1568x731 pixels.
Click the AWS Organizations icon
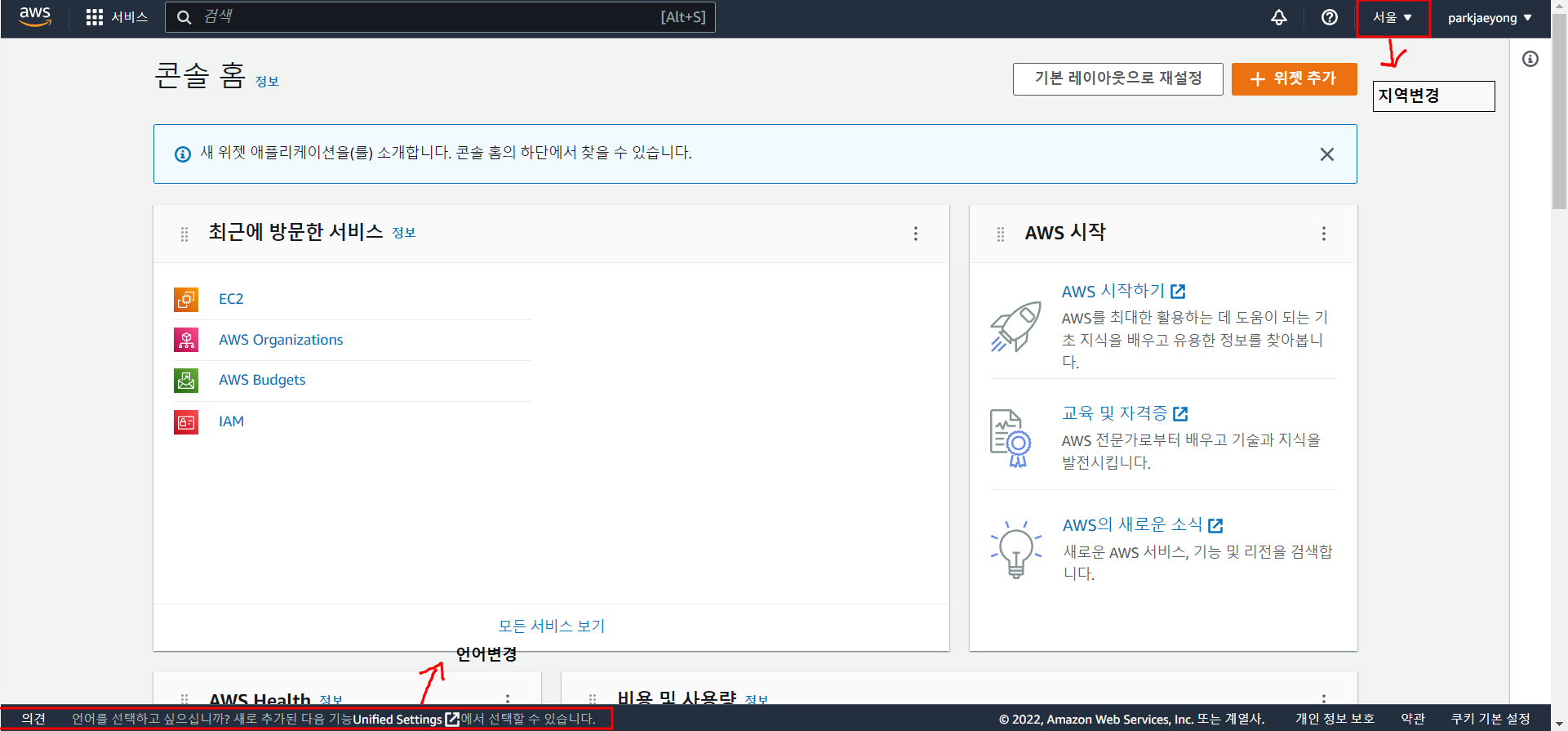(x=186, y=340)
